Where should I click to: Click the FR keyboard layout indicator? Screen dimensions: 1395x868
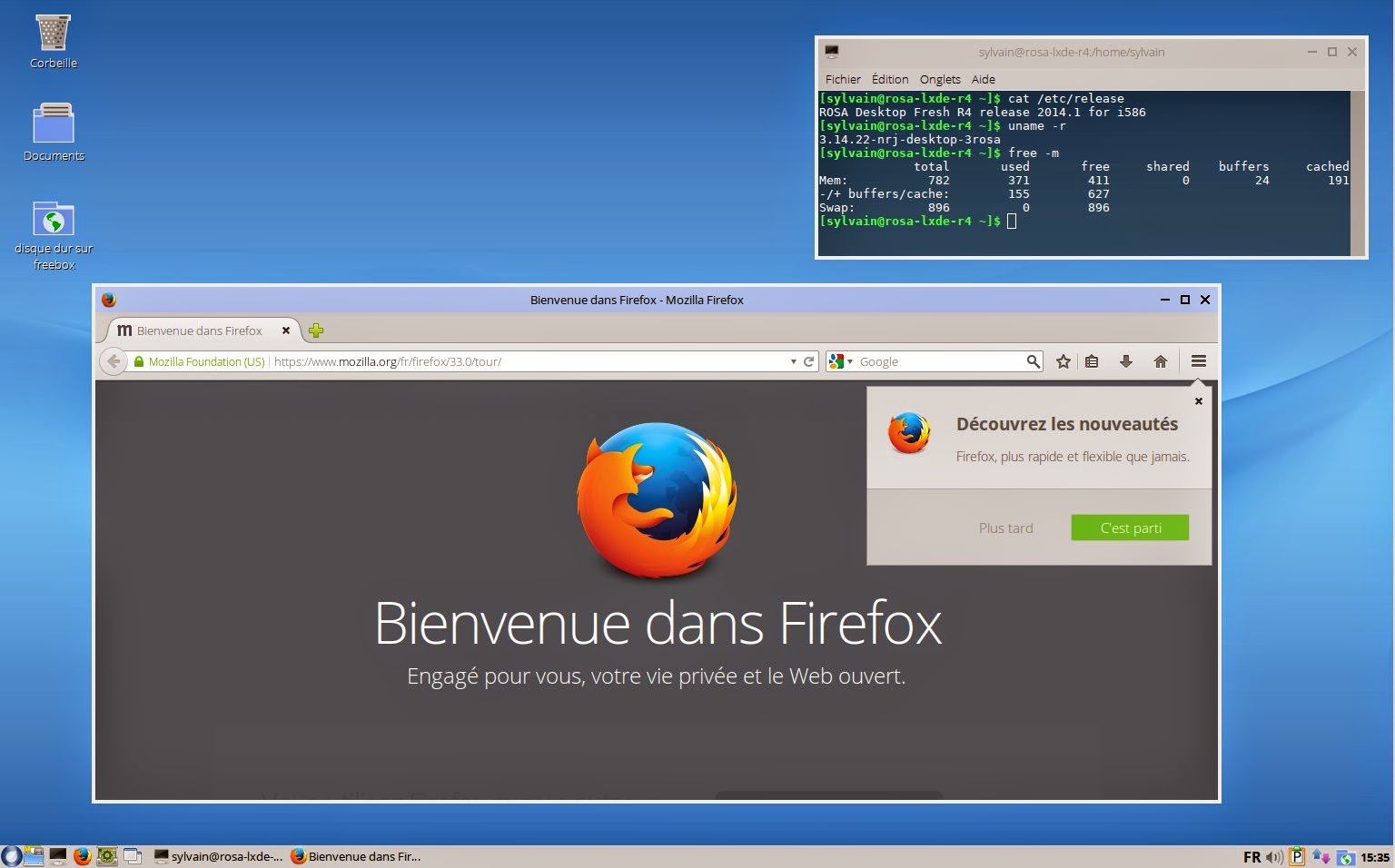[x=1252, y=857]
